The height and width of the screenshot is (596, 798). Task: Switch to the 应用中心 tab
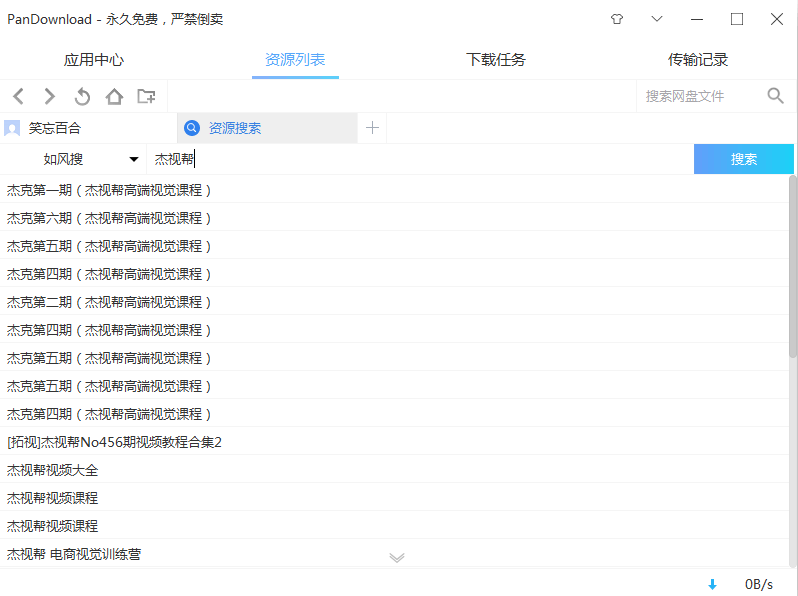coord(94,60)
